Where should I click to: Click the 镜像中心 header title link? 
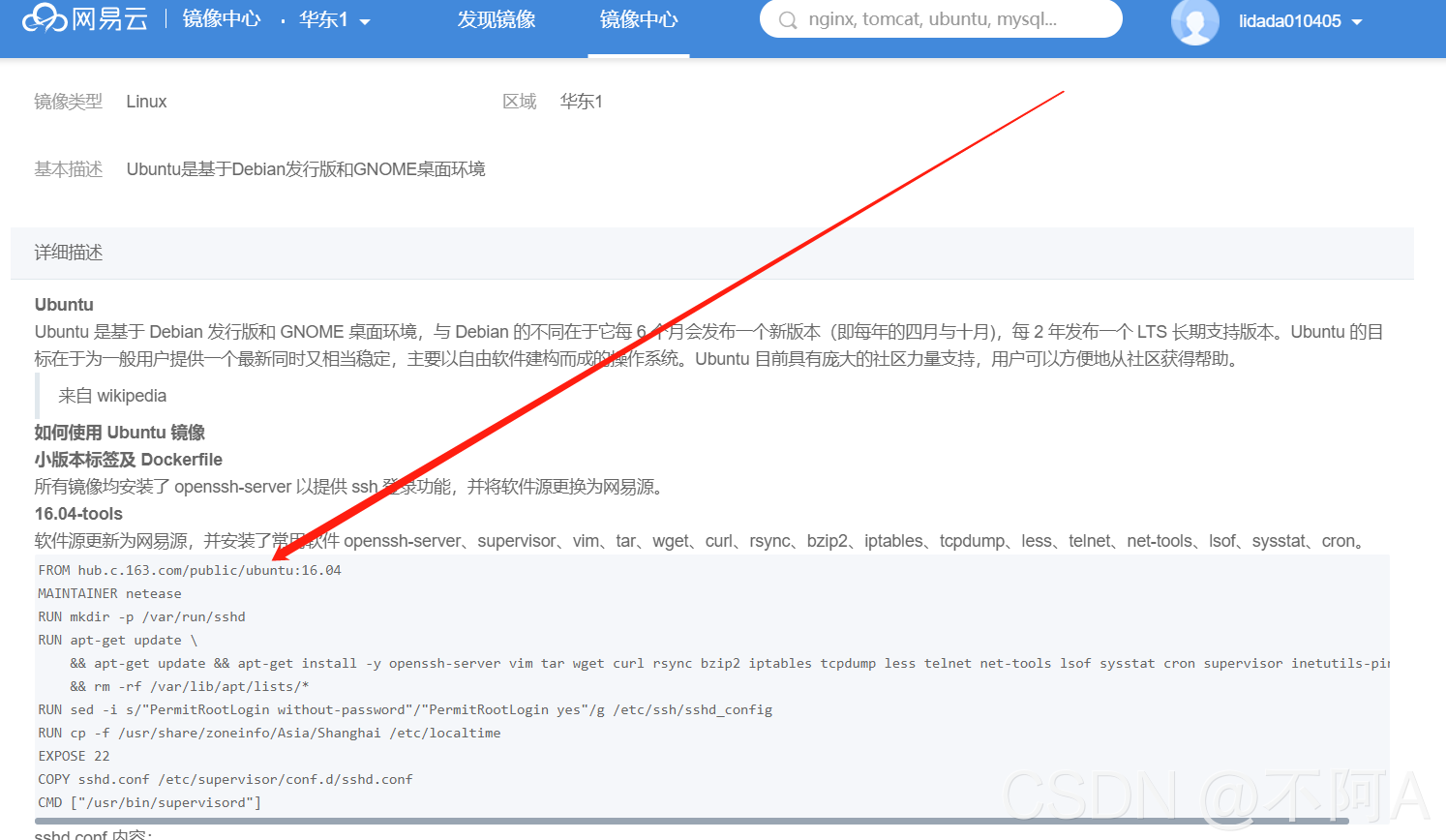pos(222,19)
